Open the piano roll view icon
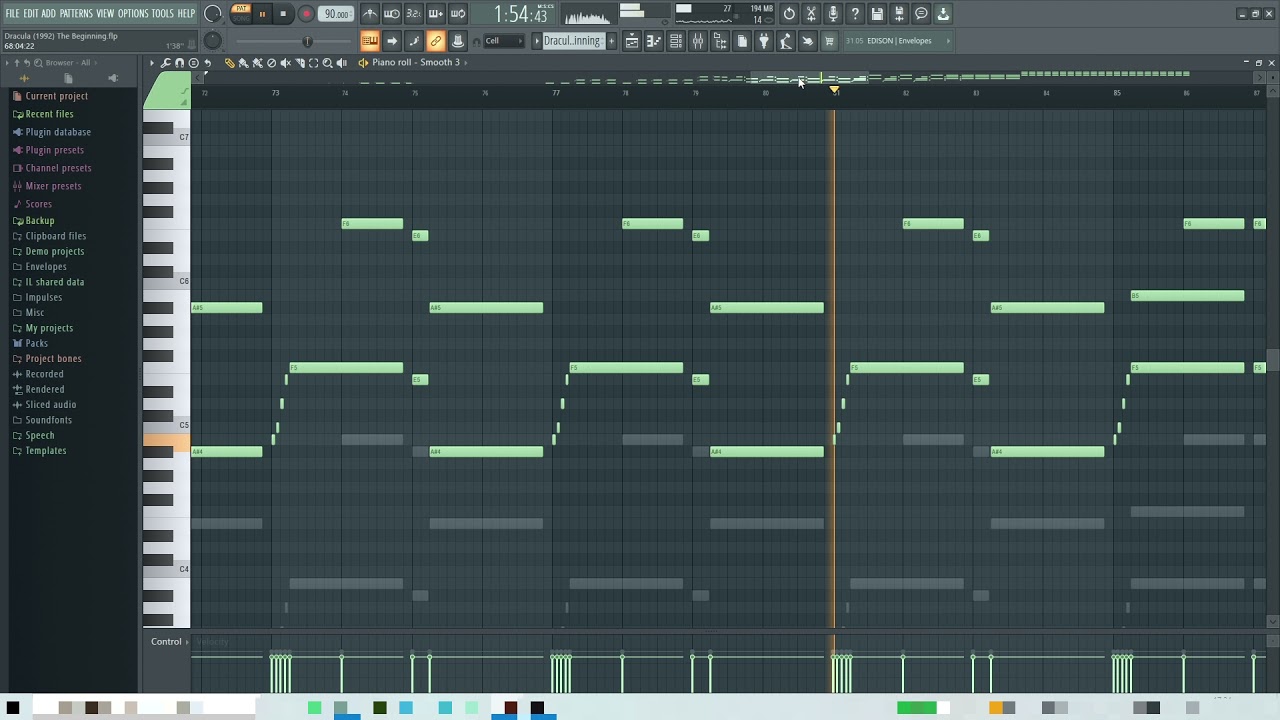The image size is (1280, 720). pyautogui.click(x=654, y=41)
